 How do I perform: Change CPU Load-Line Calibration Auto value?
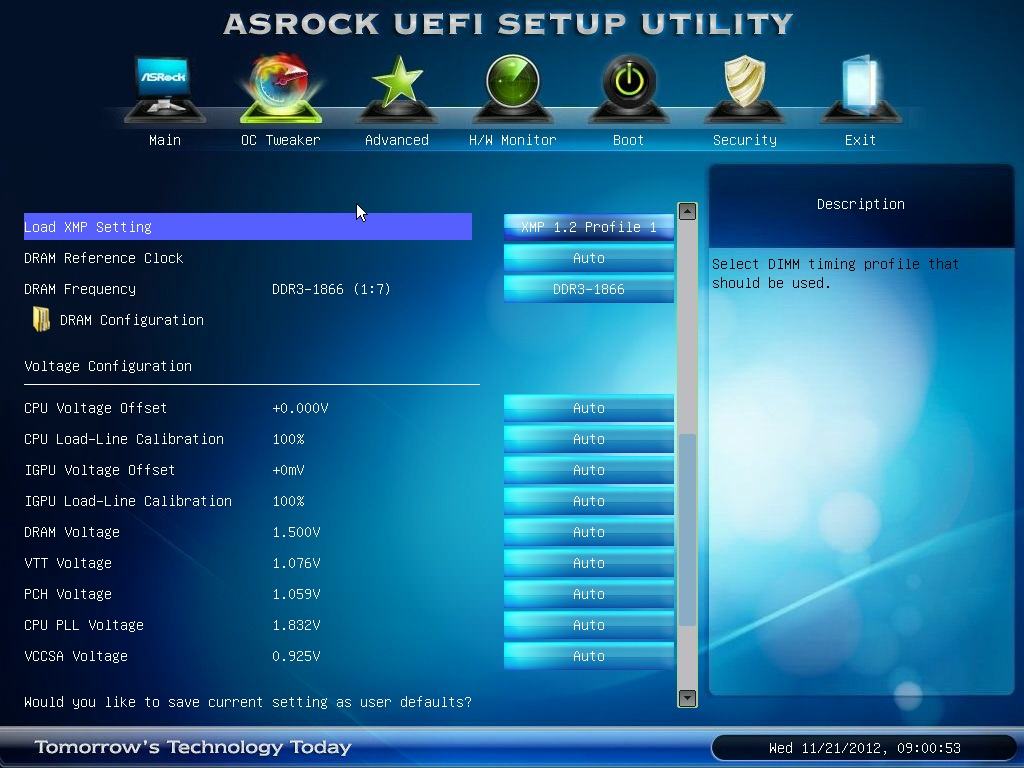[x=589, y=439]
